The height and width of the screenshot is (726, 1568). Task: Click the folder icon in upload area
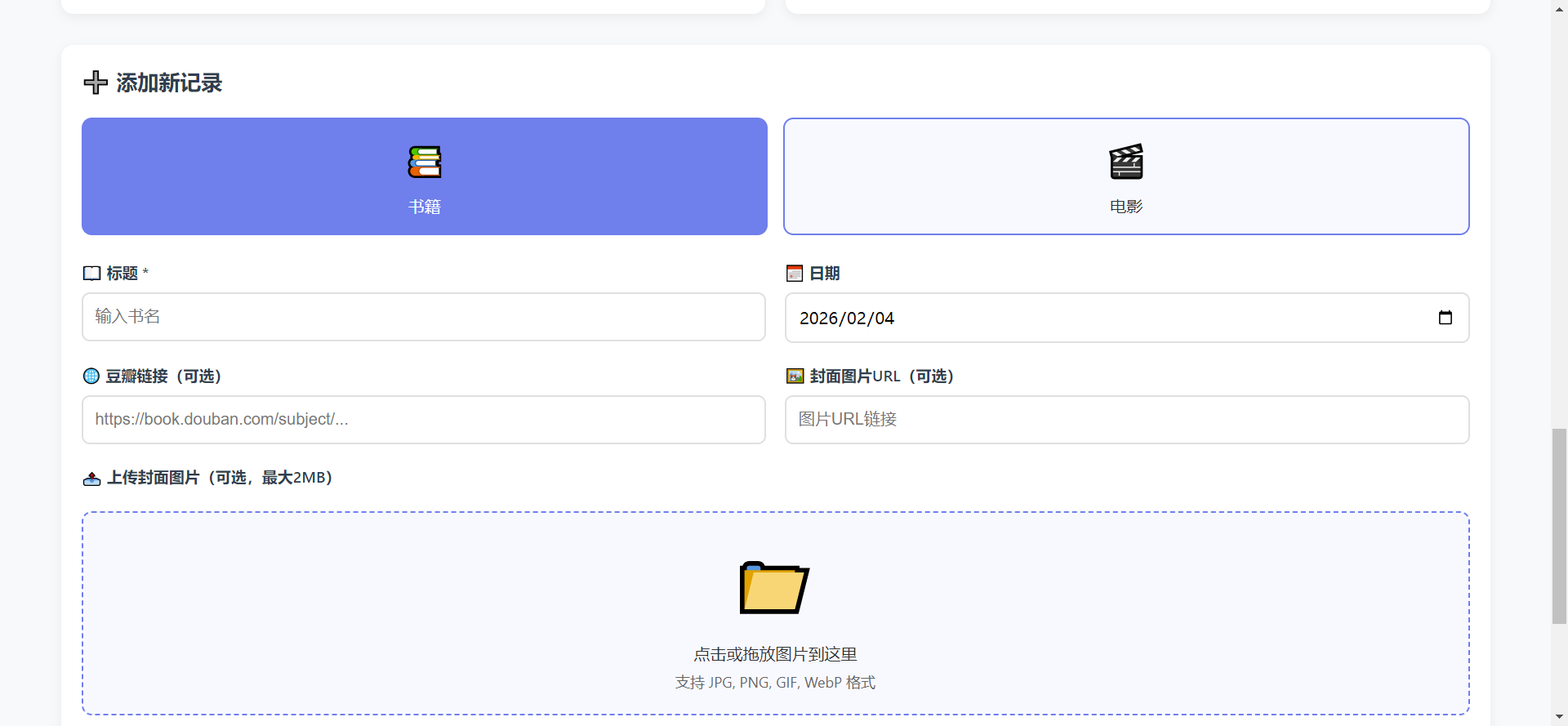773,588
